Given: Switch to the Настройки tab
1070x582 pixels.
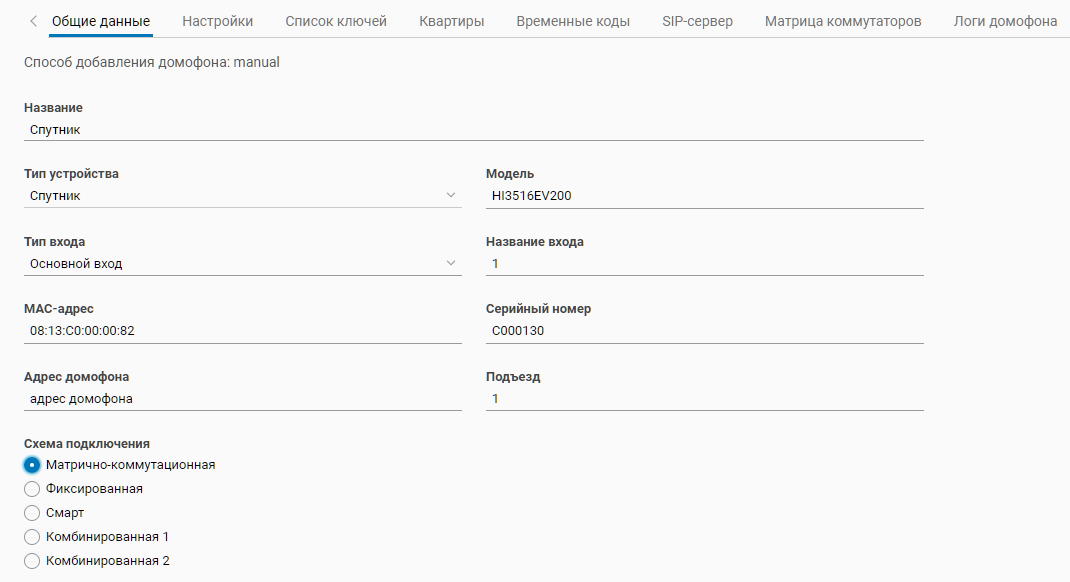Looking at the screenshot, I should click(217, 21).
